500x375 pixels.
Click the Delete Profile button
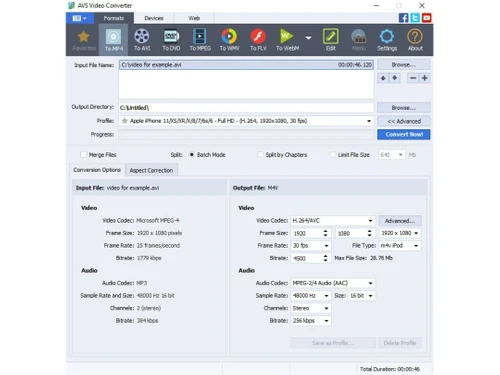(400, 343)
